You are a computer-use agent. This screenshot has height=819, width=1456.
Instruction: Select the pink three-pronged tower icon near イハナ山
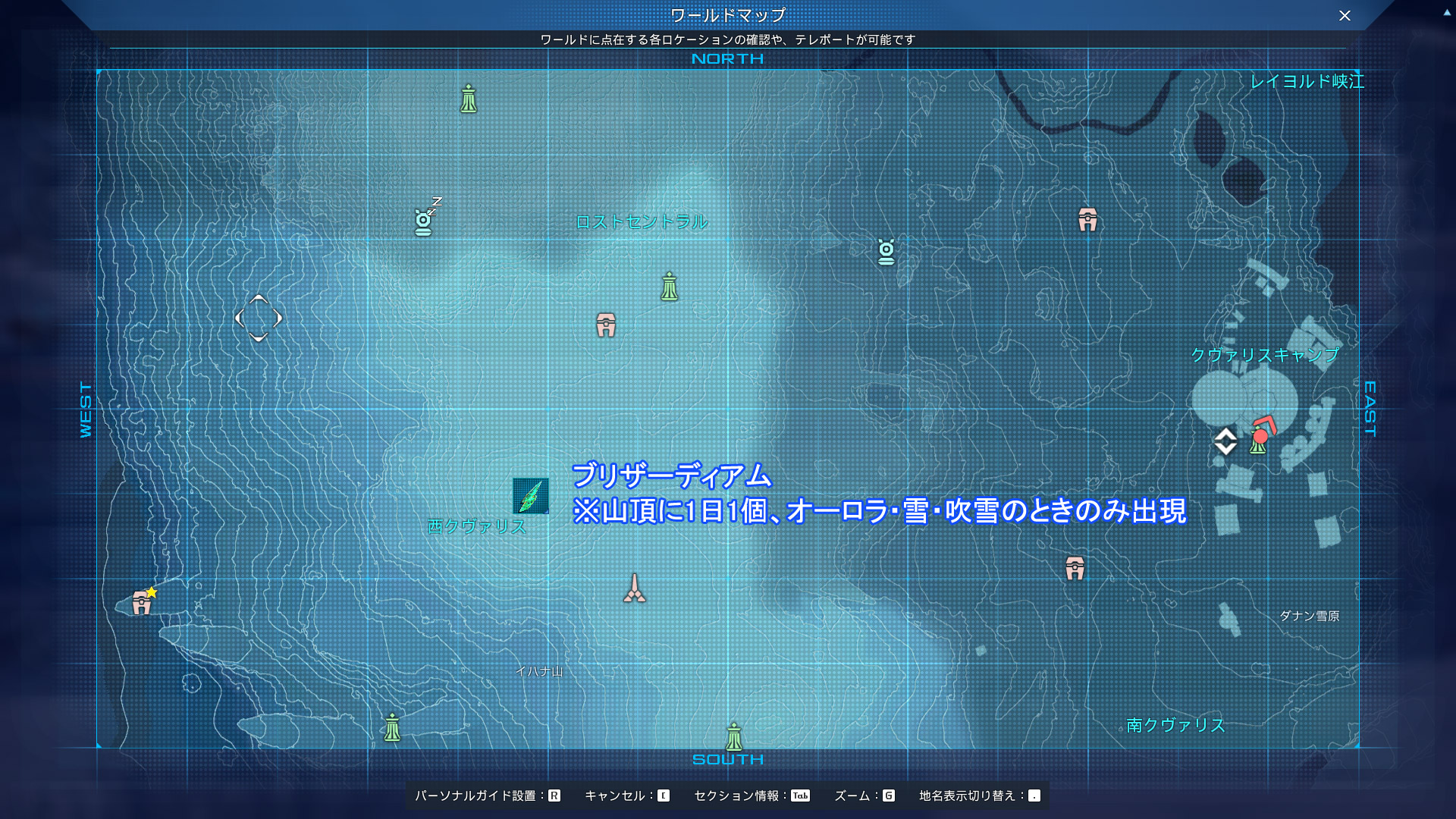635,589
